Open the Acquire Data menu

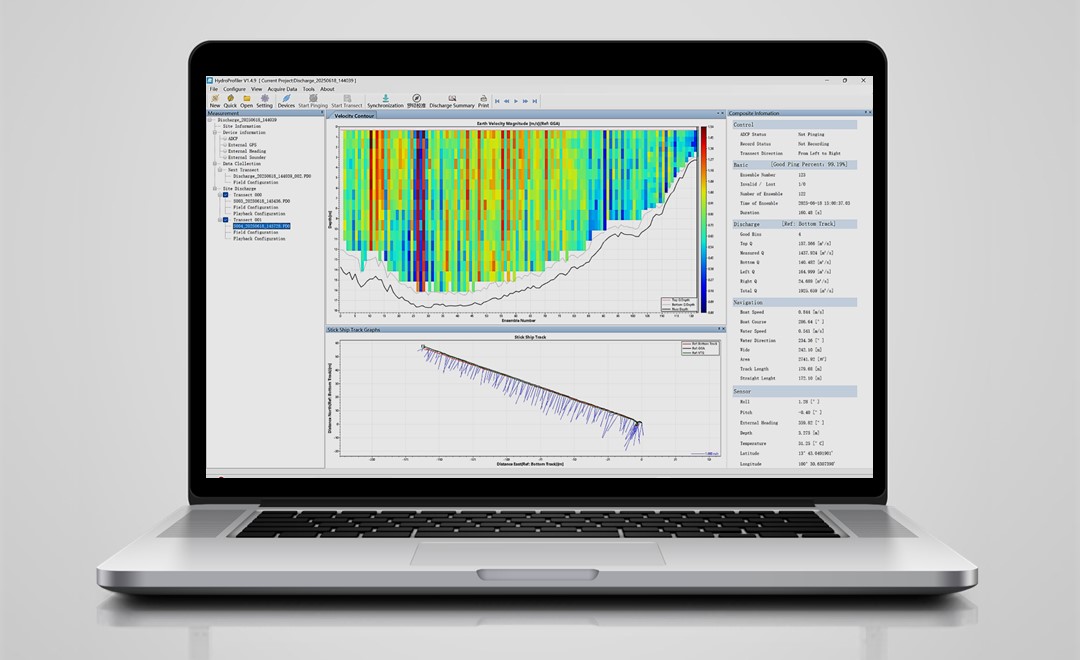282,89
